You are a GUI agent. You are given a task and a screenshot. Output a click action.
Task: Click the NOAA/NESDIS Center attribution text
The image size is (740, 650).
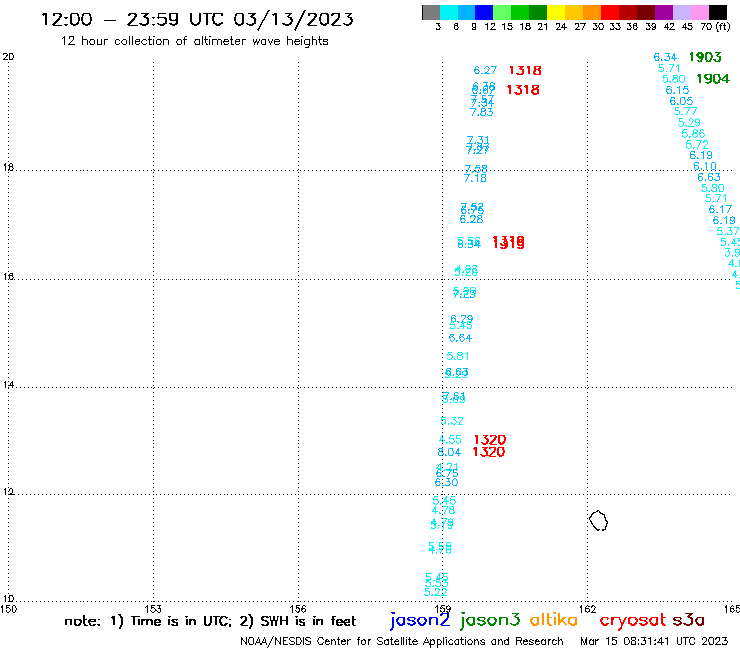pyautogui.click(x=402, y=641)
